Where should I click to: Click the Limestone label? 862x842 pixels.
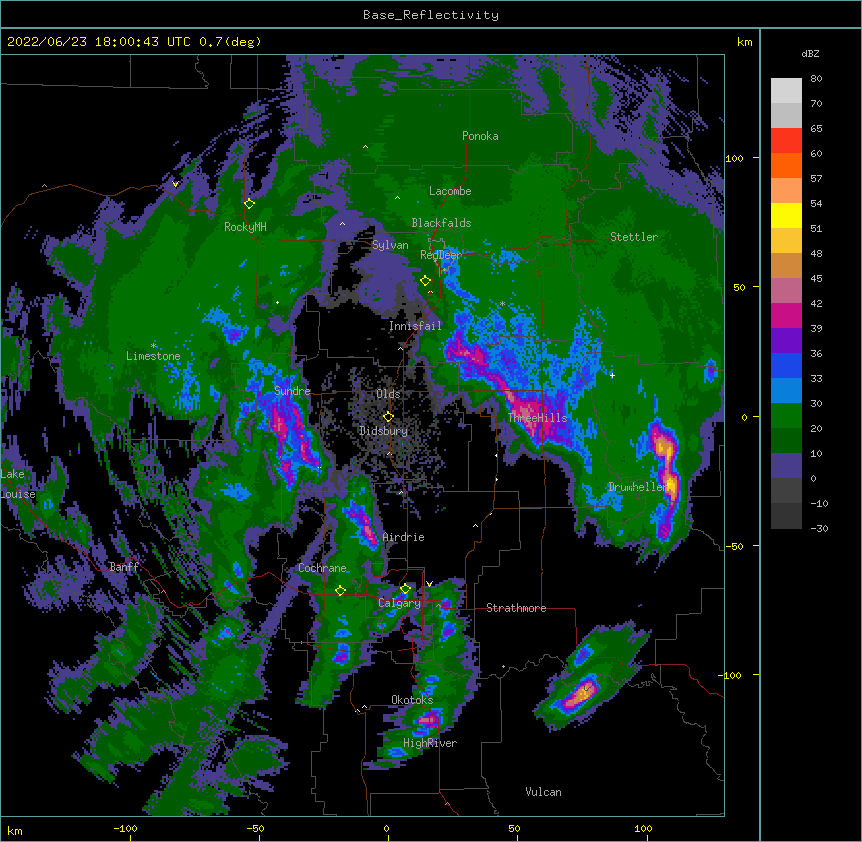153,356
